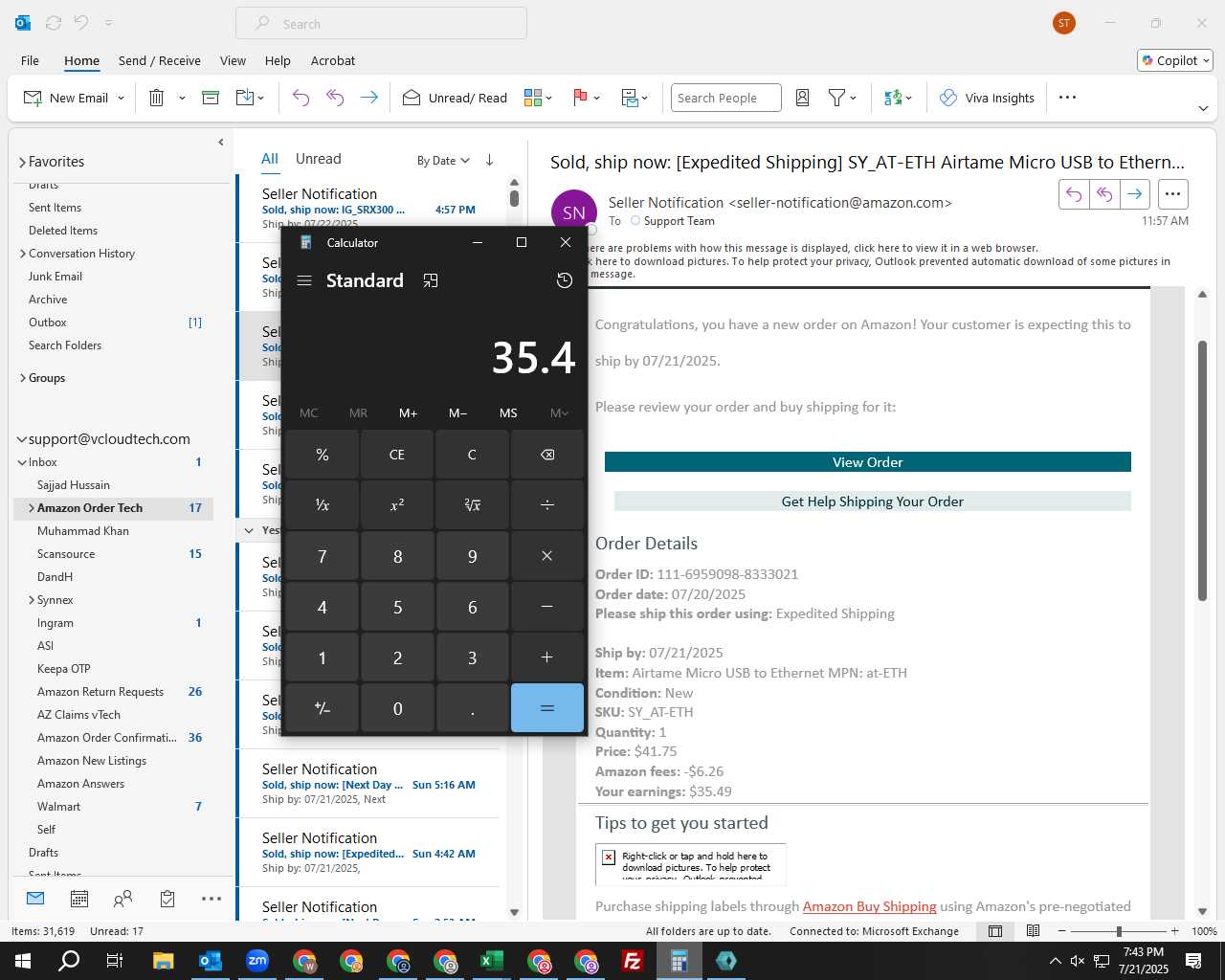Click the Windows Start button
Screen dimensions: 1225x980
point(22,961)
